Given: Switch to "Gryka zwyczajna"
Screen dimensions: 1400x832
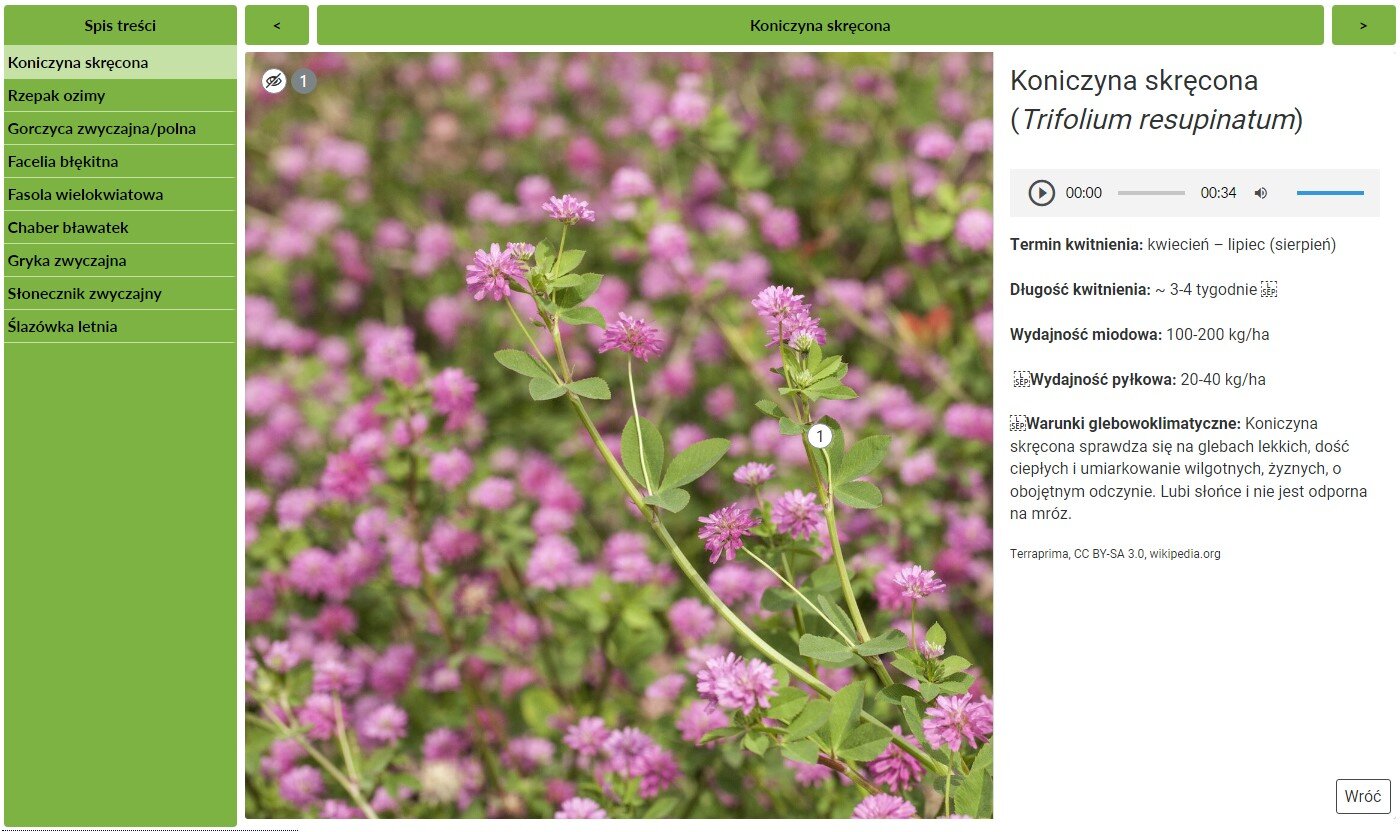Looking at the screenshot, I should [118, 260].
